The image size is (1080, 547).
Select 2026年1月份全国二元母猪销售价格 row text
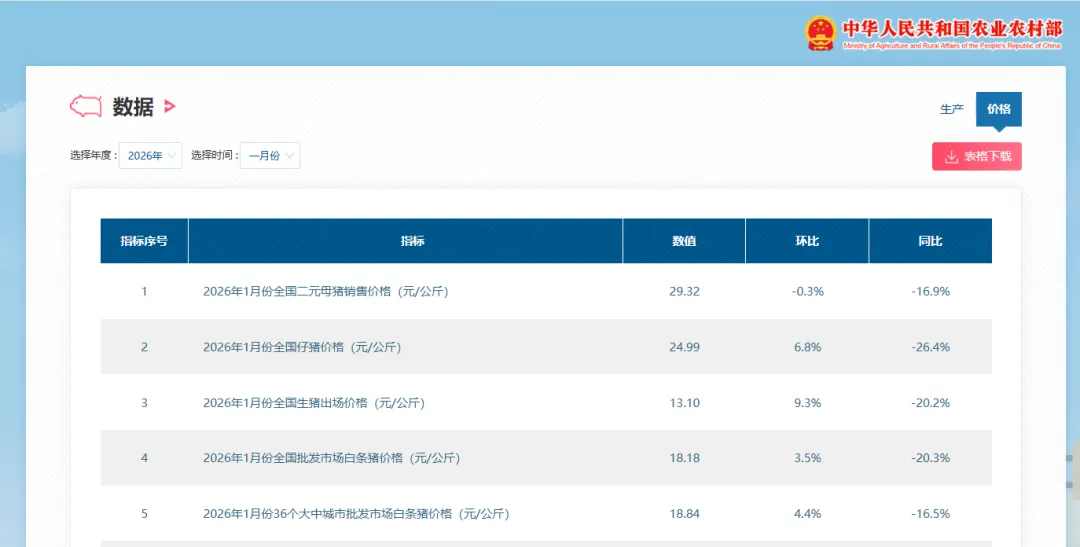click(326, 291)
